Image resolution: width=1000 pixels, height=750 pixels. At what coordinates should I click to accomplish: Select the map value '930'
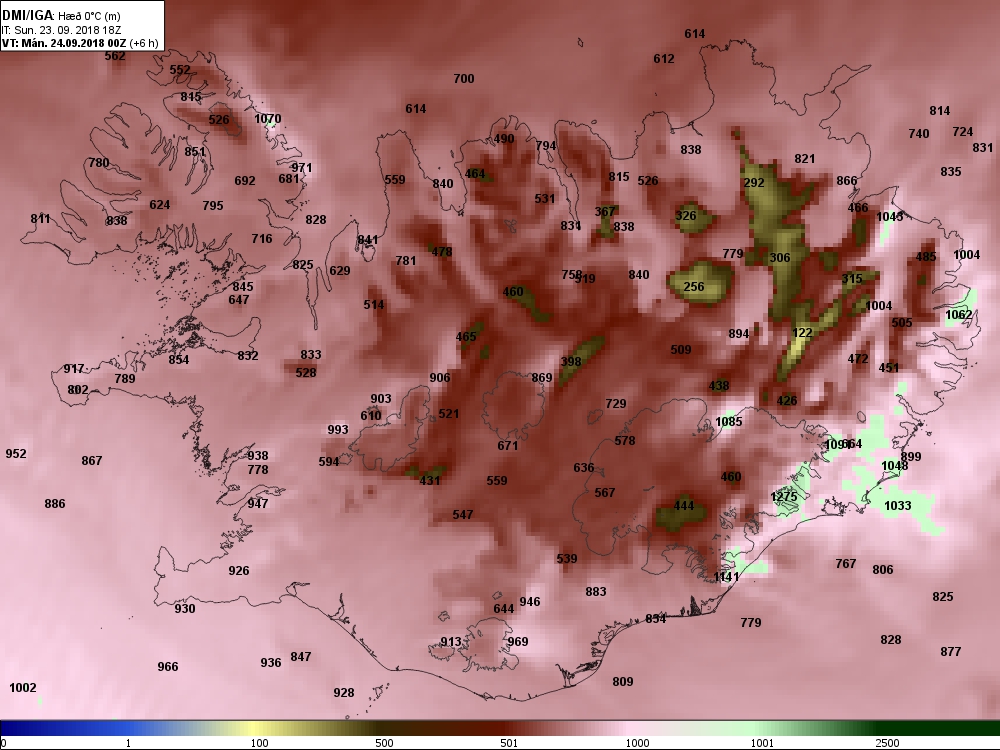185,609
